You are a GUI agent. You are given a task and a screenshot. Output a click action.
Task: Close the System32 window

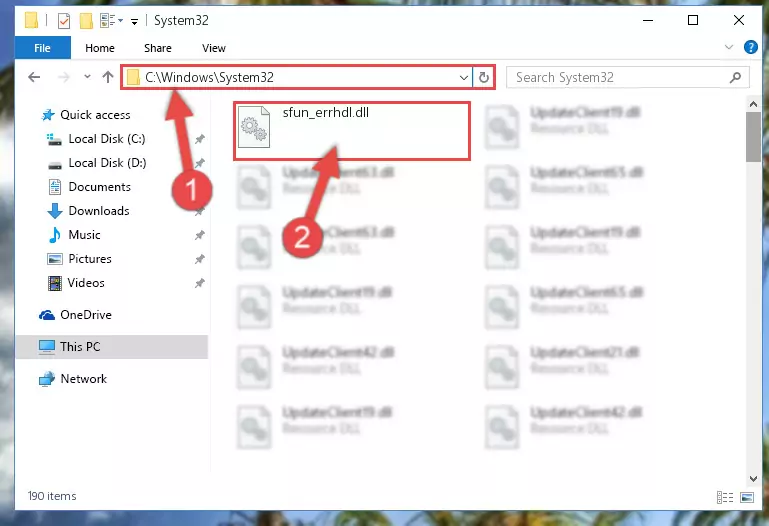click(739, 21)
